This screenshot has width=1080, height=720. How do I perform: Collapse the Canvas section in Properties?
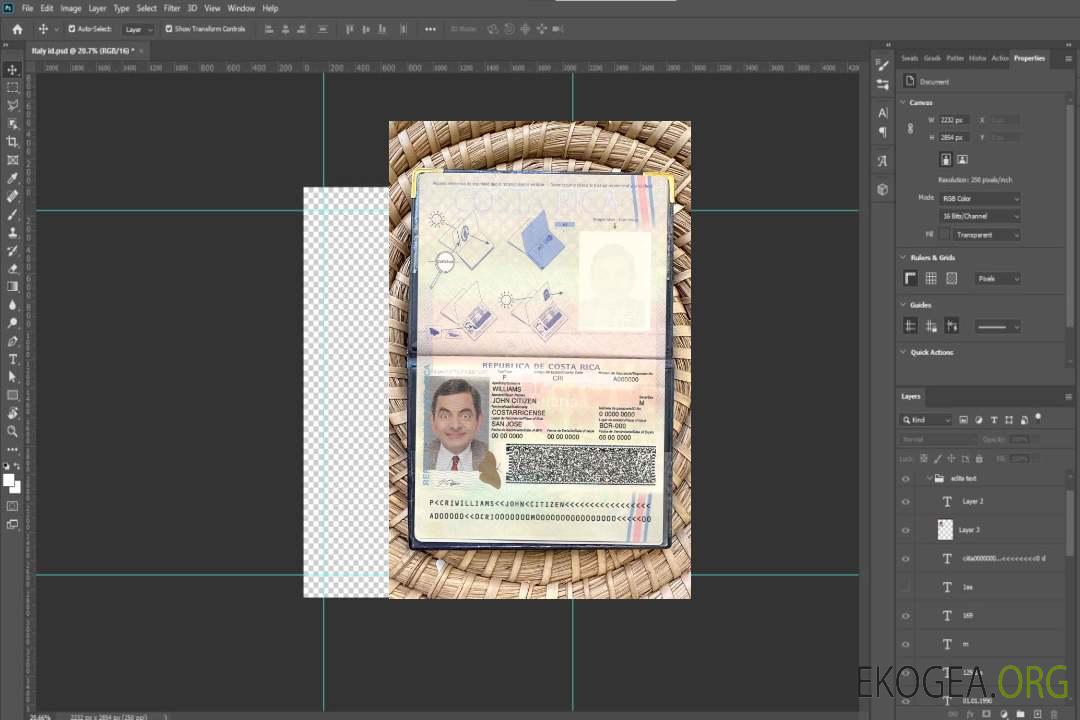tap(903, 102)
